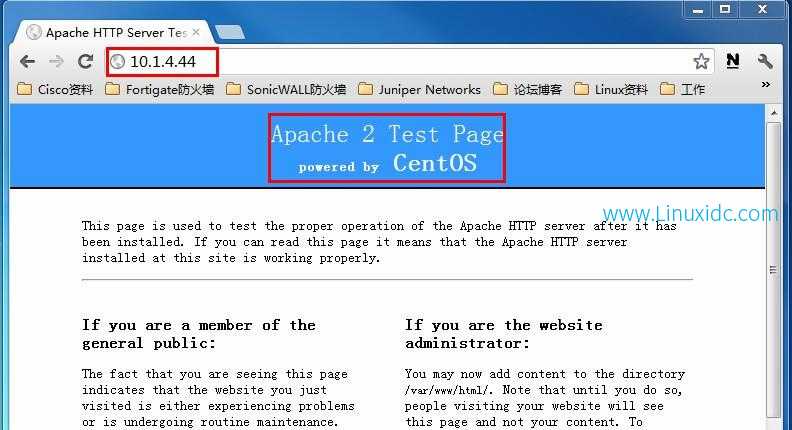Image resolution: width=792 pixels, height=430 pixels.
Task: Click the 'Apache 2 Test Page' heading
Action: pyautogui.click(x=387, y=134)
